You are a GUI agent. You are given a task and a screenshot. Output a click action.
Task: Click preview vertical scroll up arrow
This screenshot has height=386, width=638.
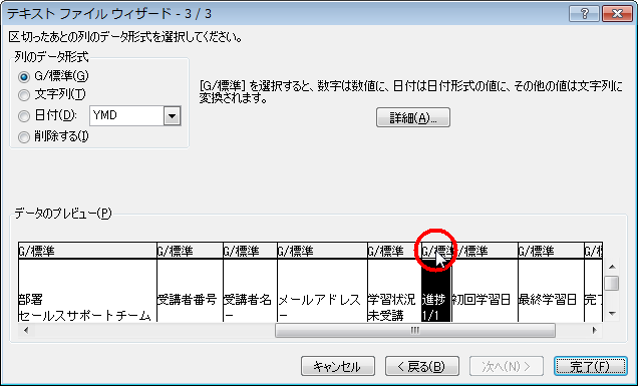tap(612, 267)
